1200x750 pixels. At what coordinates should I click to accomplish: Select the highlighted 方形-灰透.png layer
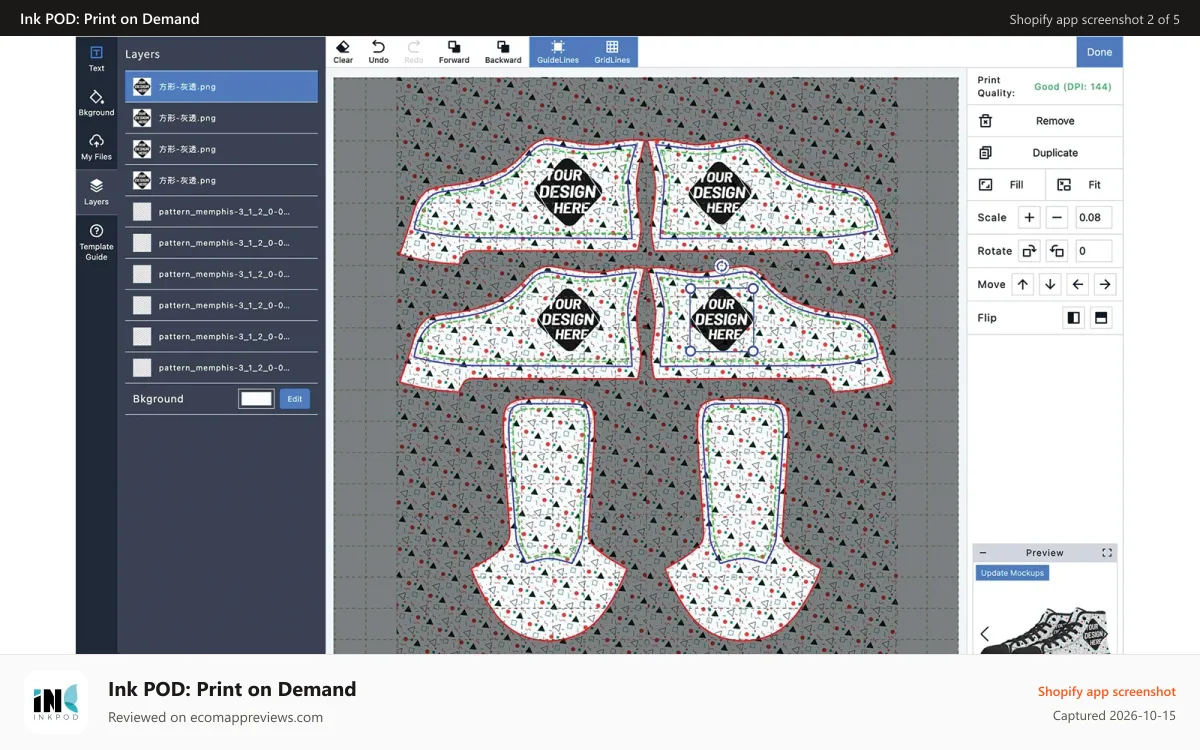tap(221, 87)
